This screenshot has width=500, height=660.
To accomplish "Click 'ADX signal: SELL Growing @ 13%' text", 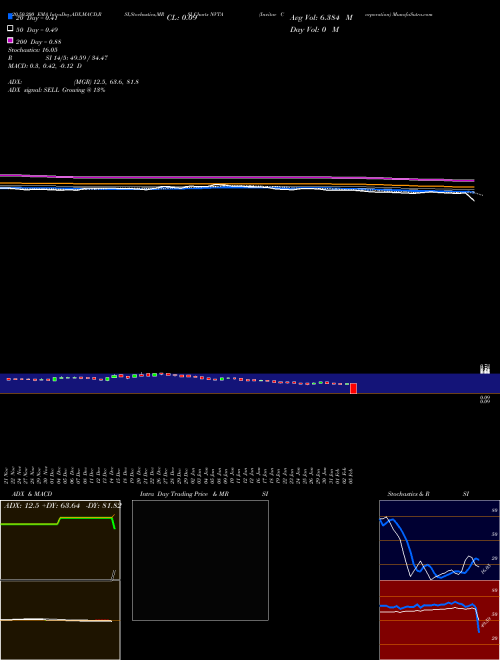I will 56,90.
